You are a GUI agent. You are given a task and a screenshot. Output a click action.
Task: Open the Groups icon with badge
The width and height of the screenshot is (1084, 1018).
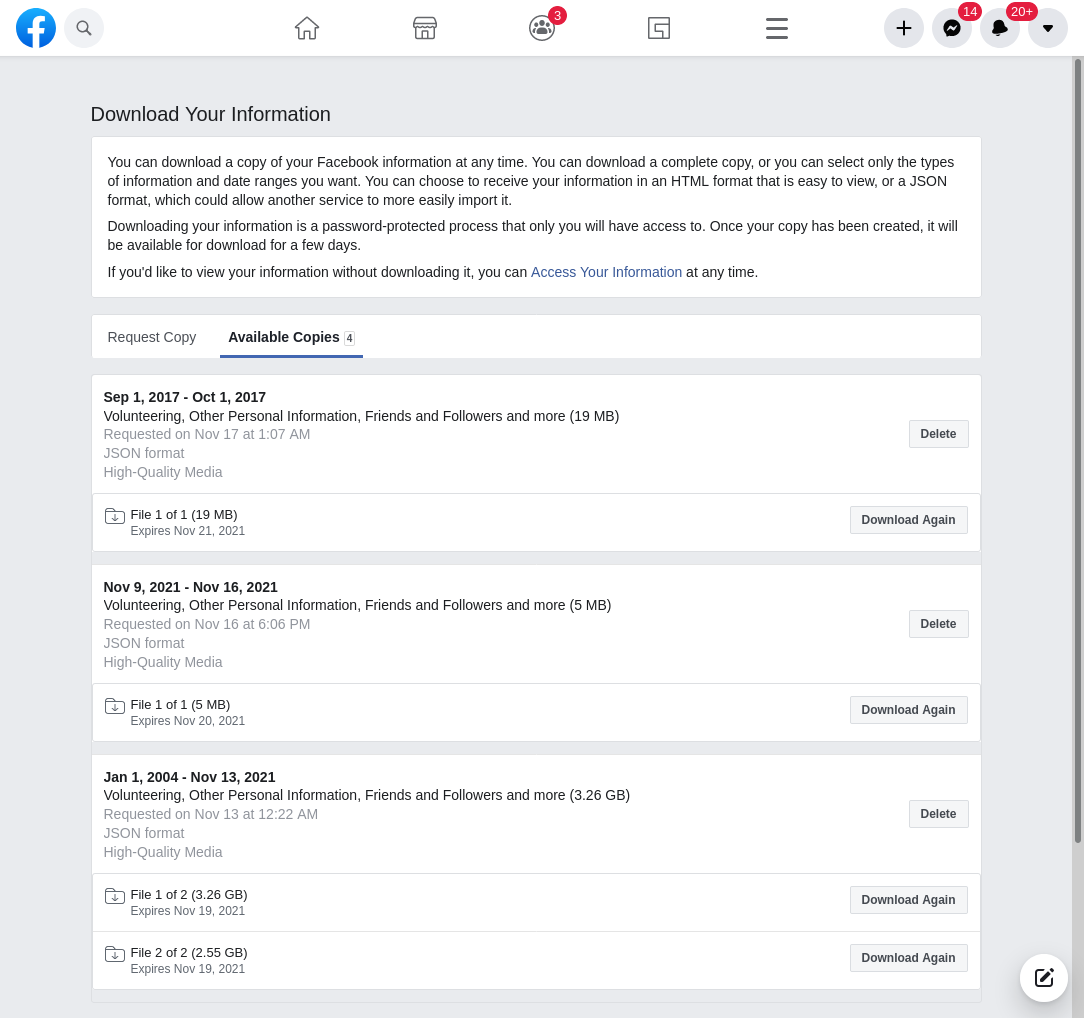click(542, 28)
